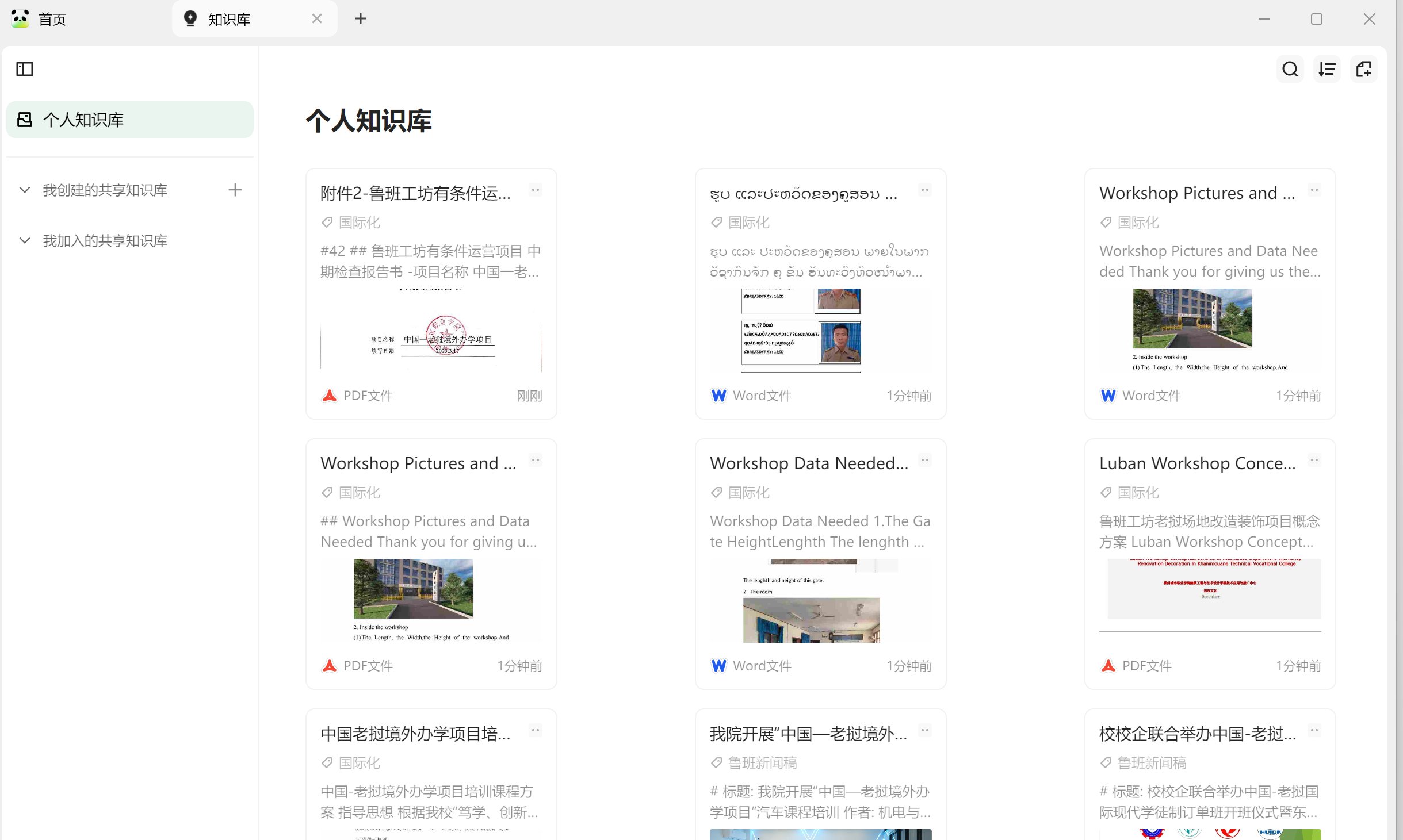Open a new tab with plus button

360,19
